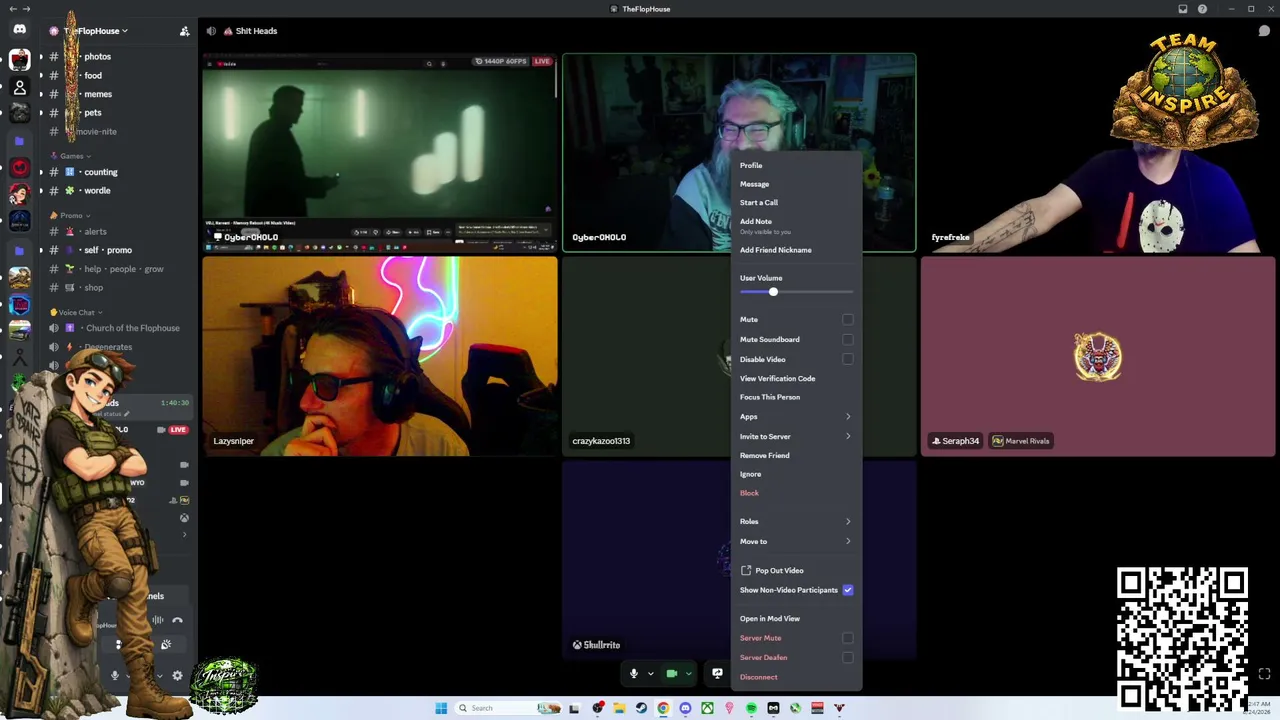1280x720 pixels.
Task: Collapse the Games category
Action: point(71,156)
